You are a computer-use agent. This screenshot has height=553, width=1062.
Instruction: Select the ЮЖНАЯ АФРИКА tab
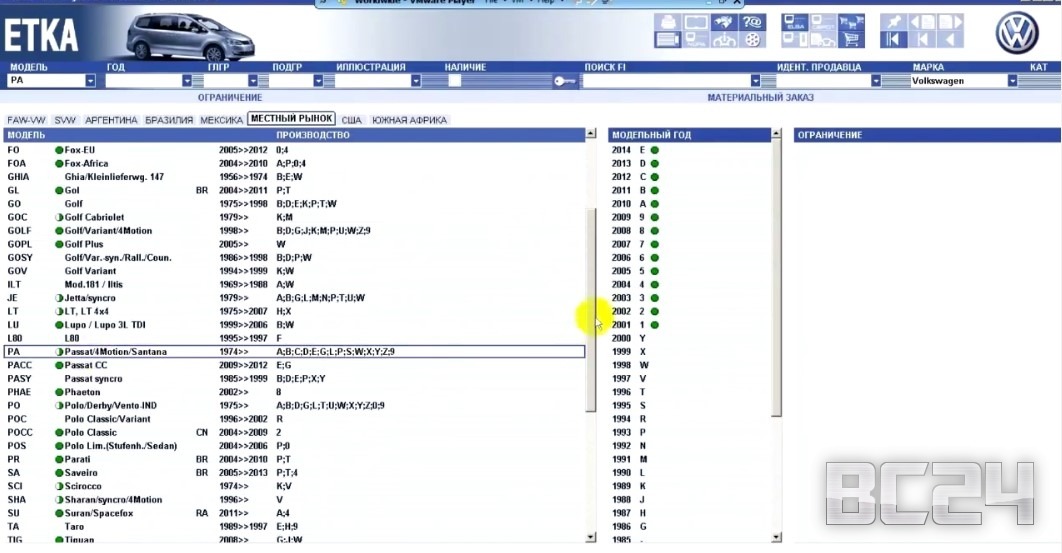(x=410, y=120)
